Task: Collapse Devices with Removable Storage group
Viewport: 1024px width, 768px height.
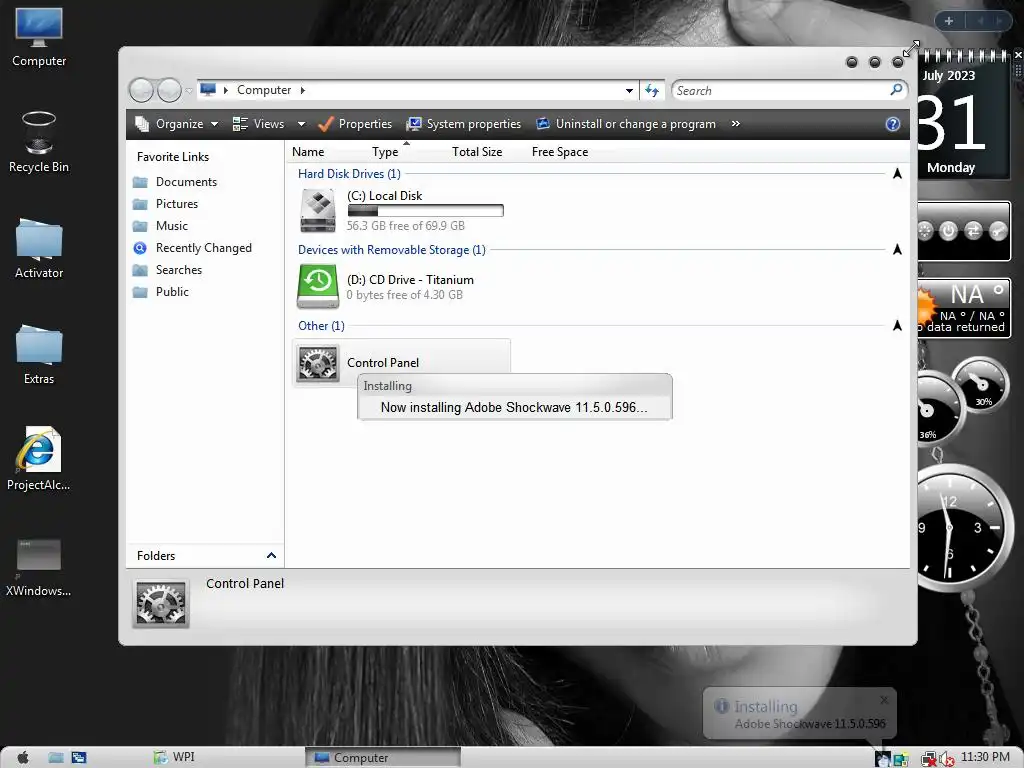Action: point(897,249)
